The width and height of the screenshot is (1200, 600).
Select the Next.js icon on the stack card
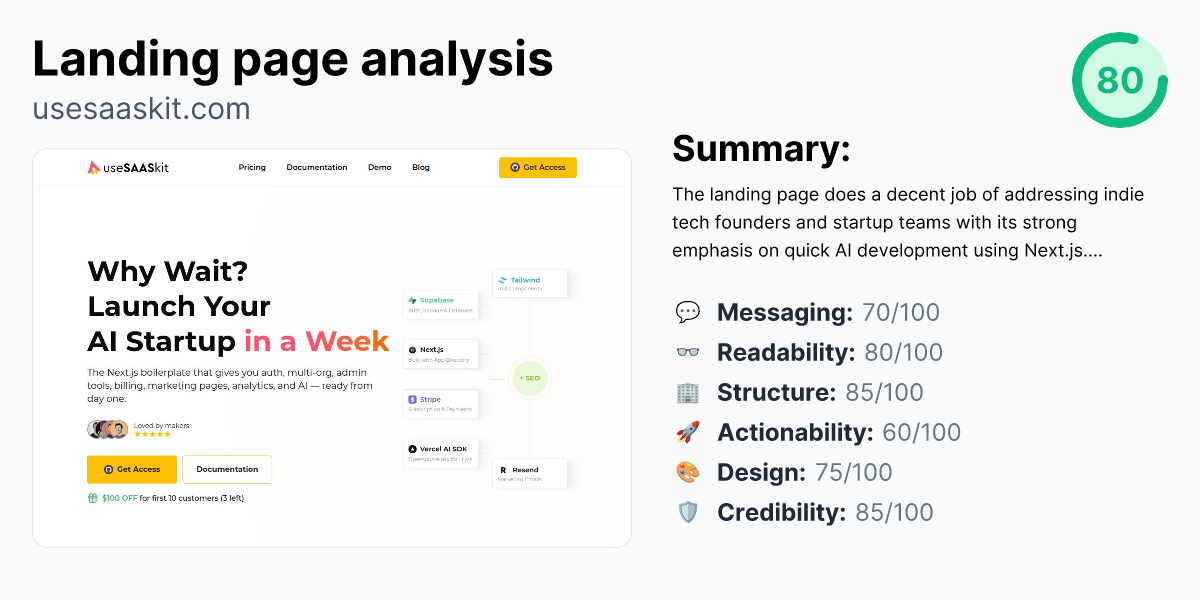pyautogui.click(x=412, y=349)
